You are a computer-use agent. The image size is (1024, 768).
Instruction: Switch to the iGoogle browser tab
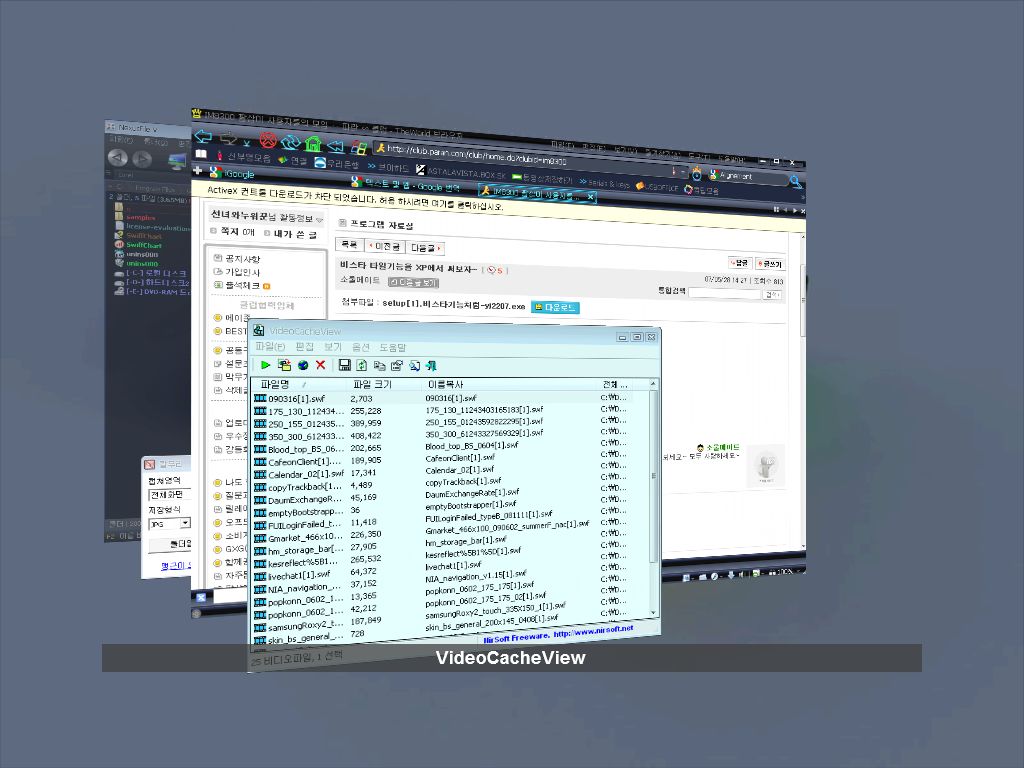232,174
